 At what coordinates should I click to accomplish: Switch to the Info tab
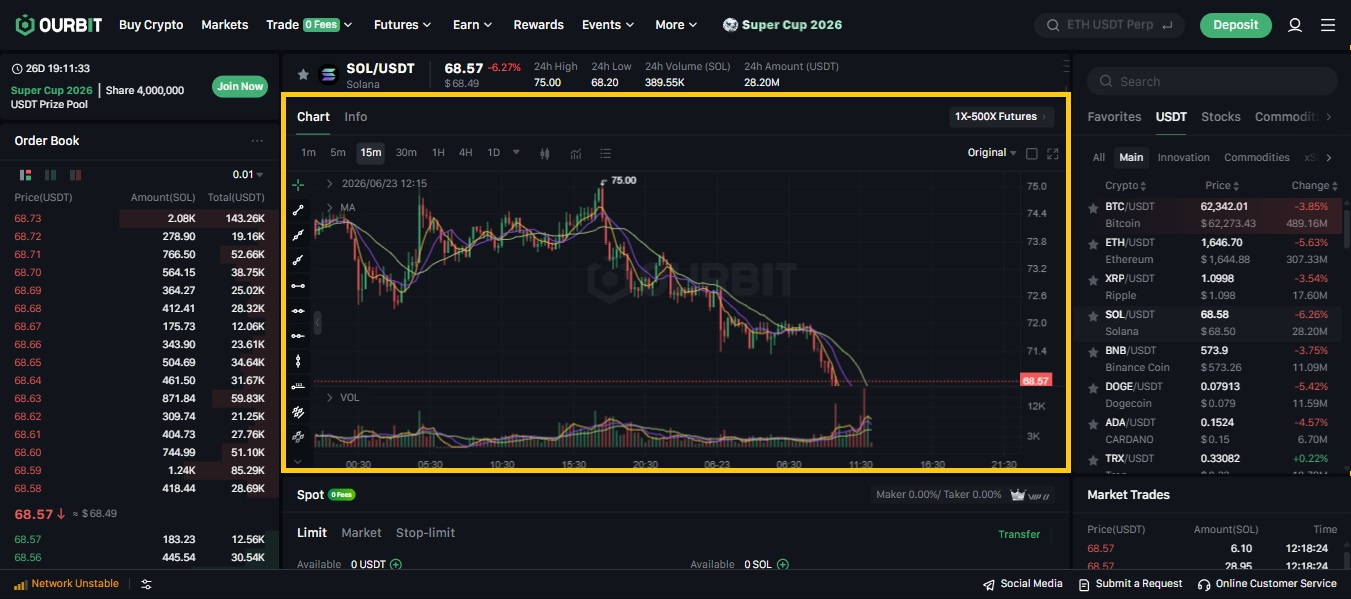click(355, 117)
